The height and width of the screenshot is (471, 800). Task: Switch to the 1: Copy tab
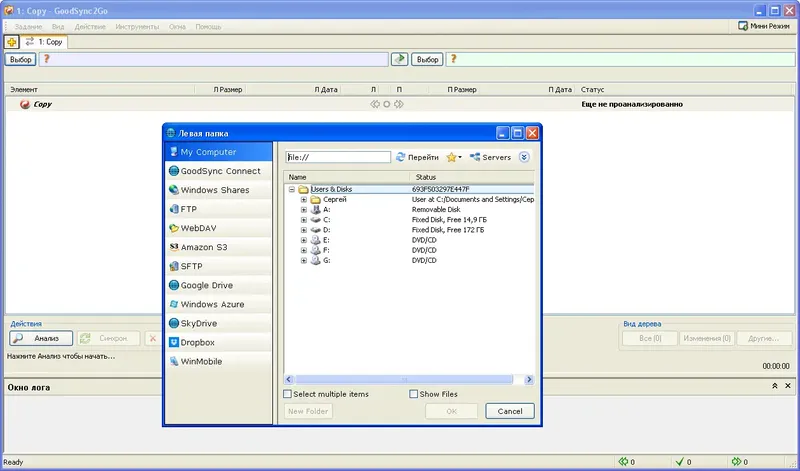[44, 42]
